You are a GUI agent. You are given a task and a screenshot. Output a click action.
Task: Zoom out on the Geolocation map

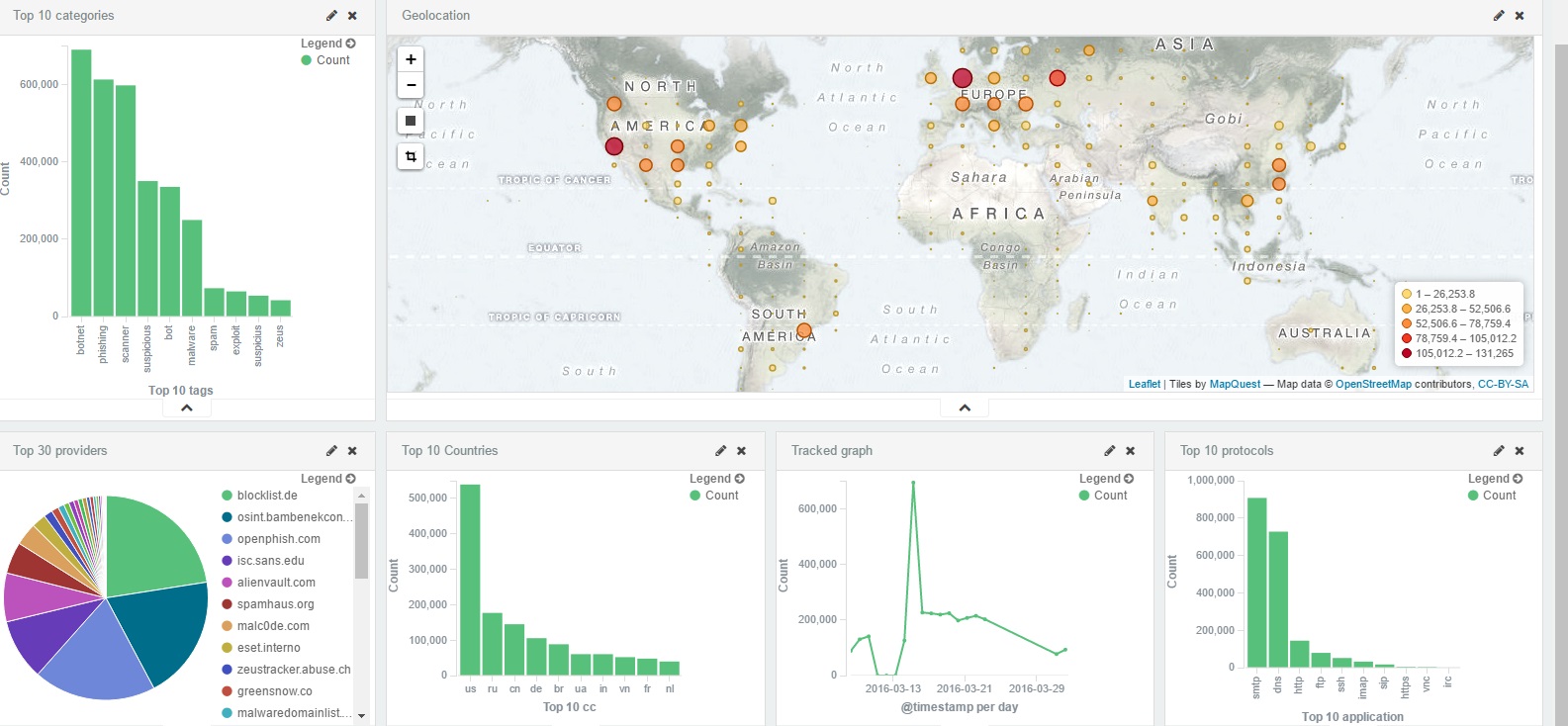[411, 85]
